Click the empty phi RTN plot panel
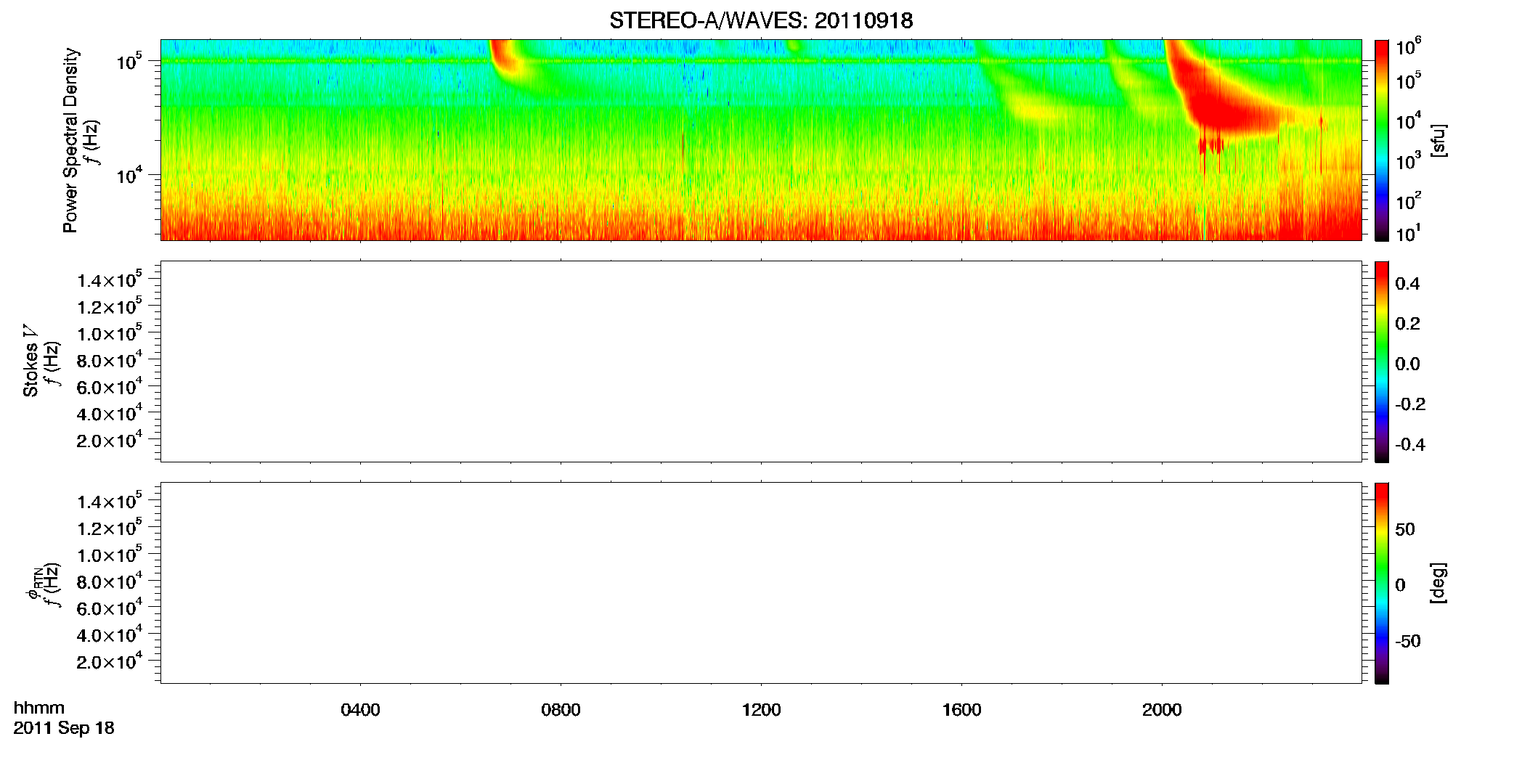Screen dimensions: 1522x784 (761, 583)
